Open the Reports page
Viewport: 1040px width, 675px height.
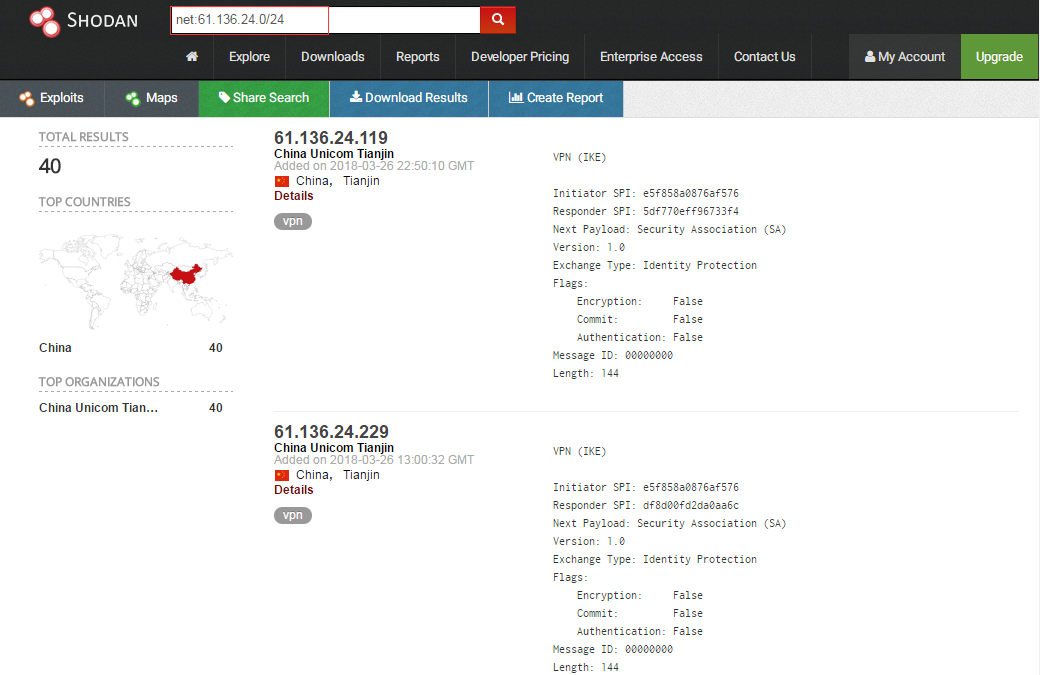417,56
